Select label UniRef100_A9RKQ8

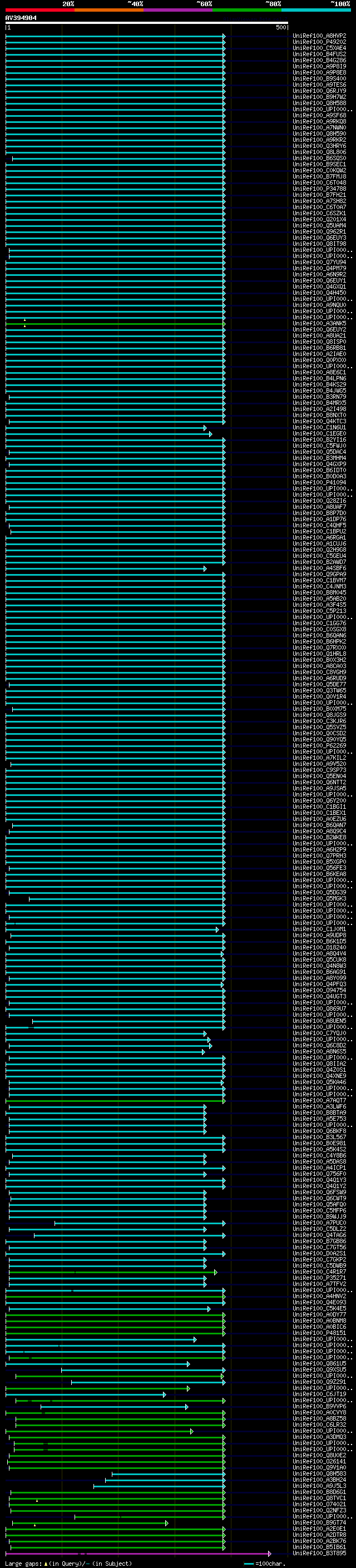click(x=319, y=121)
